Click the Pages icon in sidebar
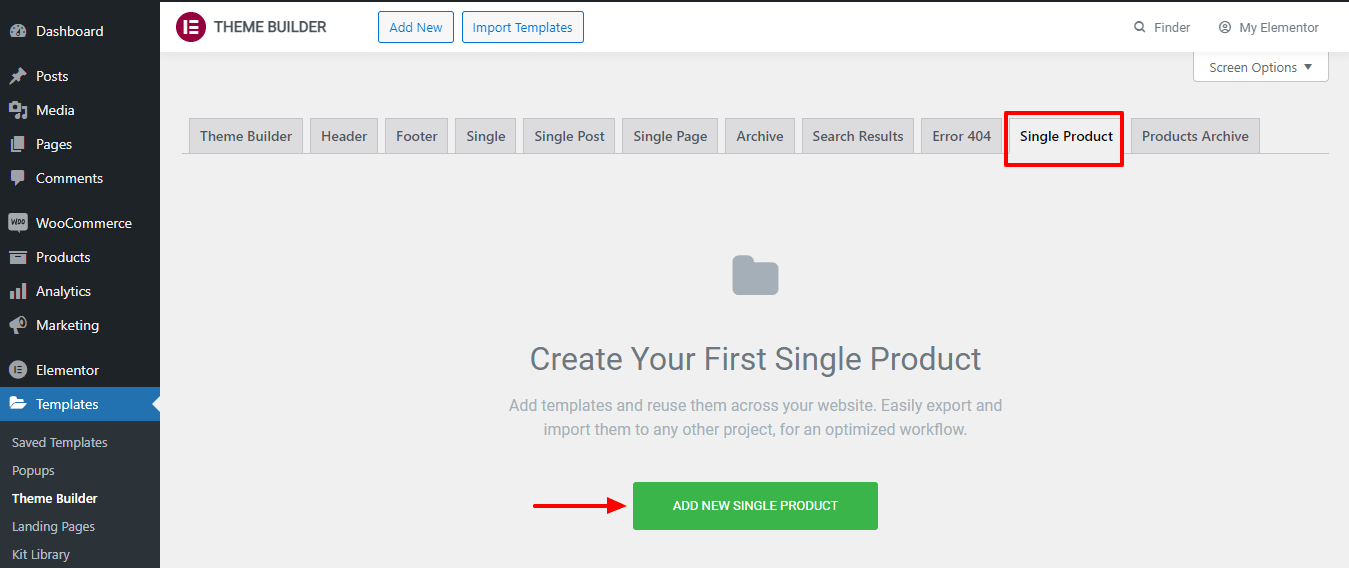This screenshot has height=568, width=1349. tap(18, 144)
